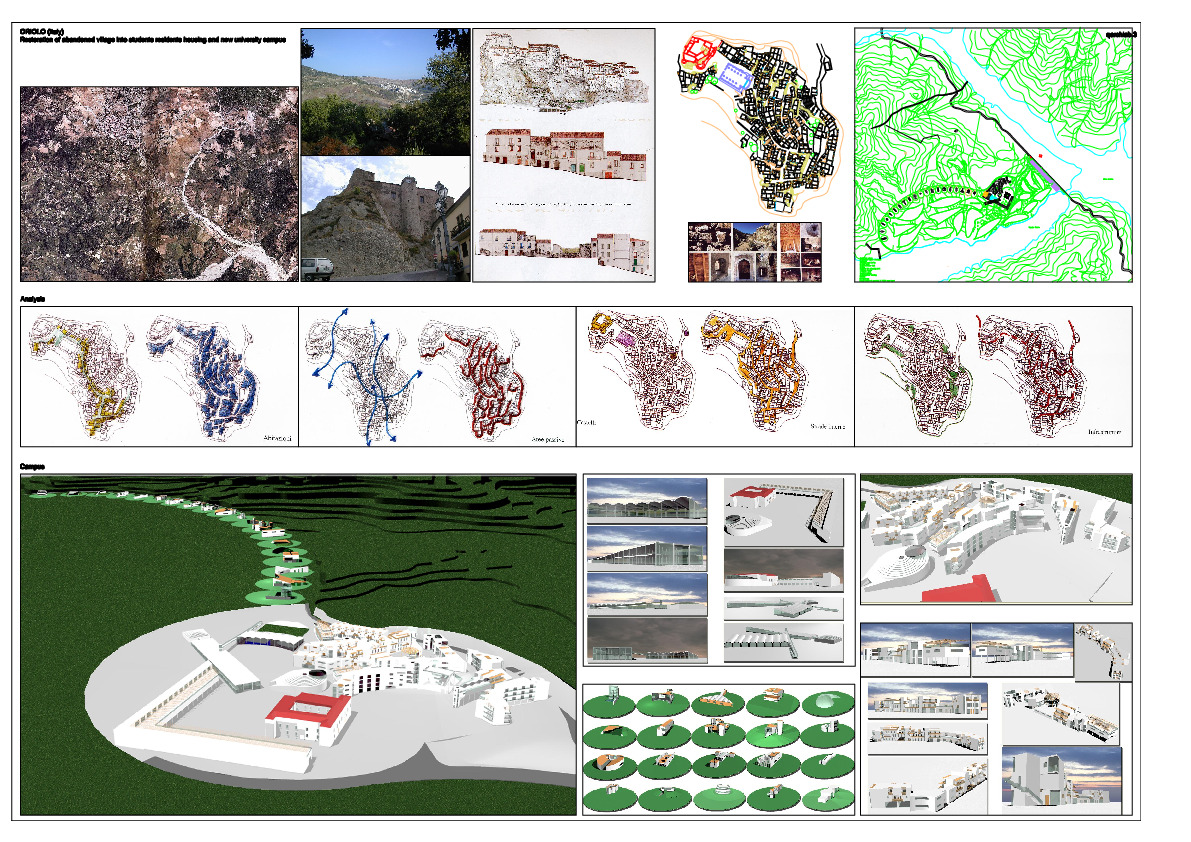Open the collage of doorway detail photos
1191x842 pixels.
coord(754,252)
